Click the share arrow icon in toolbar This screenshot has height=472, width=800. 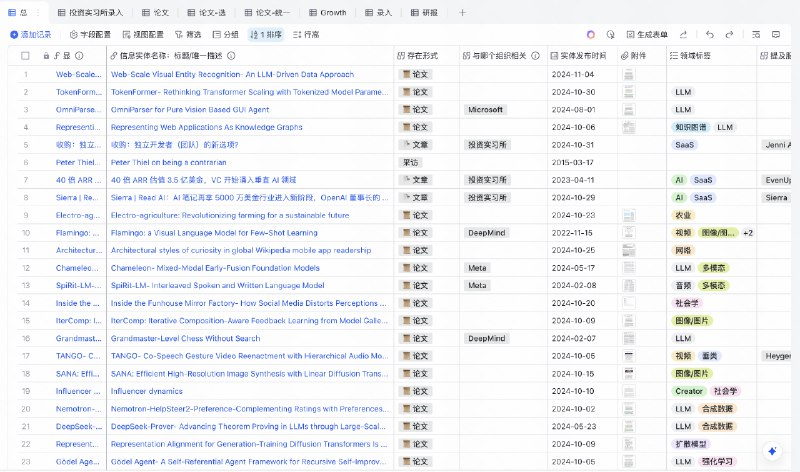[683, 35]
